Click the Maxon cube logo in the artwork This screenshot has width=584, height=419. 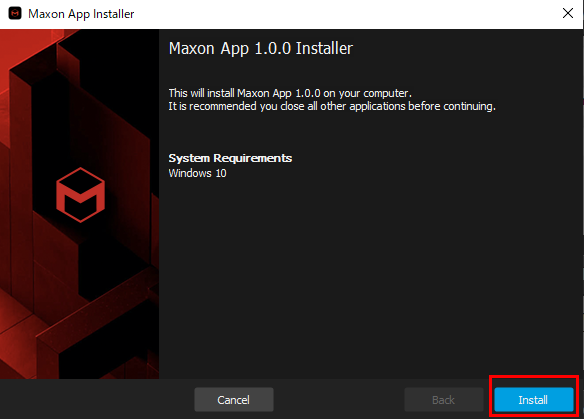(x=80, y=195)
